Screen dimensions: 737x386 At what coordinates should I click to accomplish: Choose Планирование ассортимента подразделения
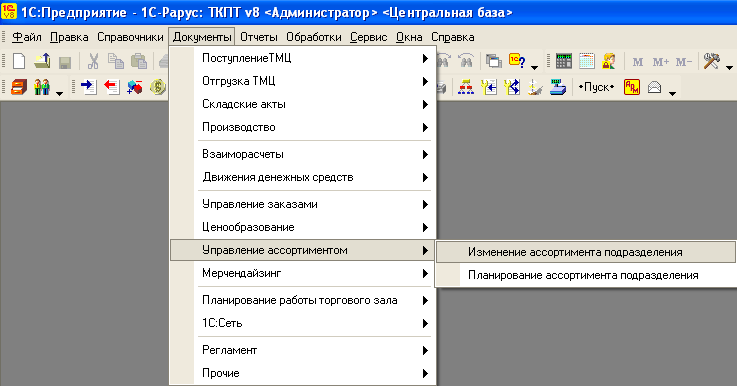[586, 275]
